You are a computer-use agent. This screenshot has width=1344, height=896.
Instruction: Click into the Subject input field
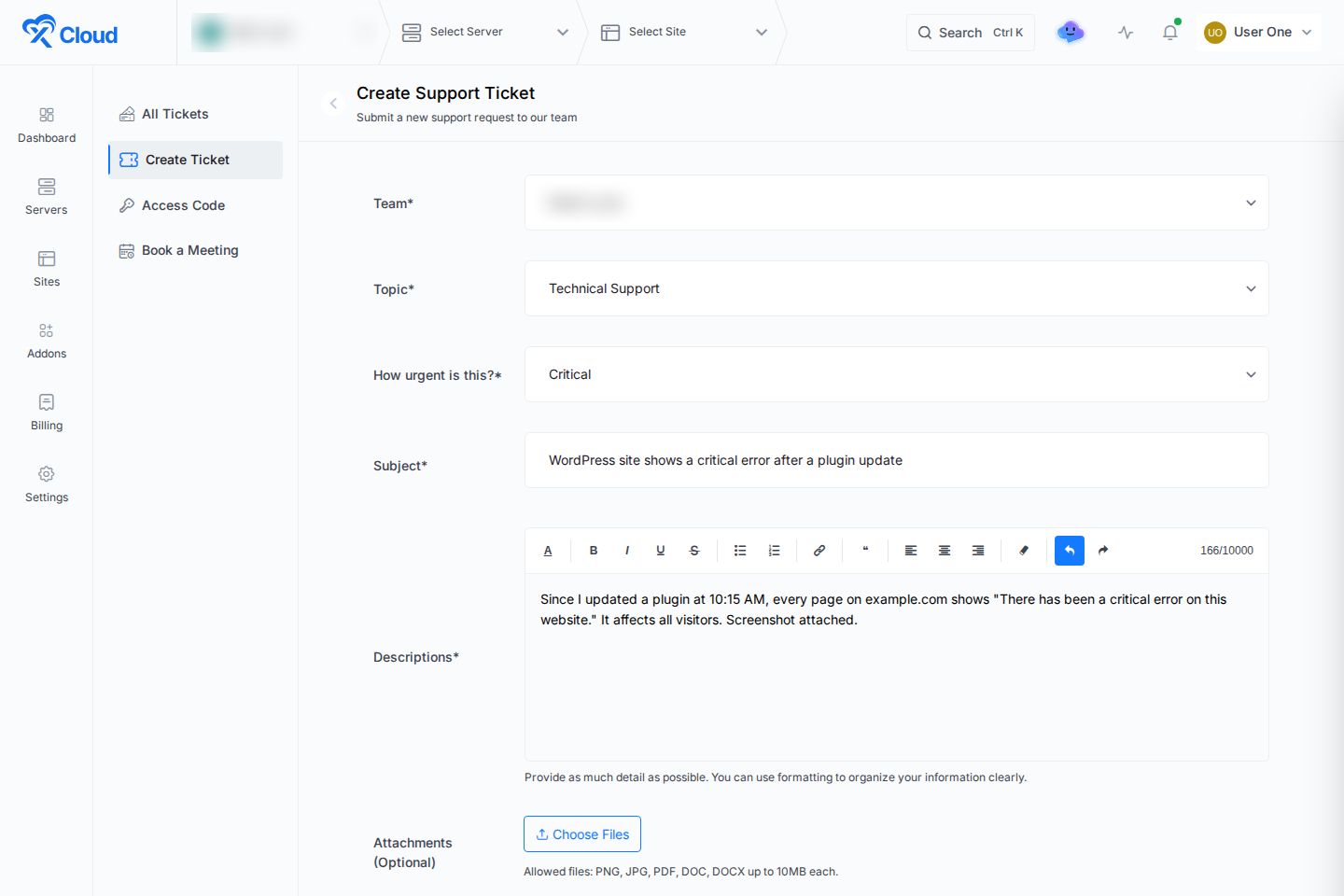click(x=897, y=460)
